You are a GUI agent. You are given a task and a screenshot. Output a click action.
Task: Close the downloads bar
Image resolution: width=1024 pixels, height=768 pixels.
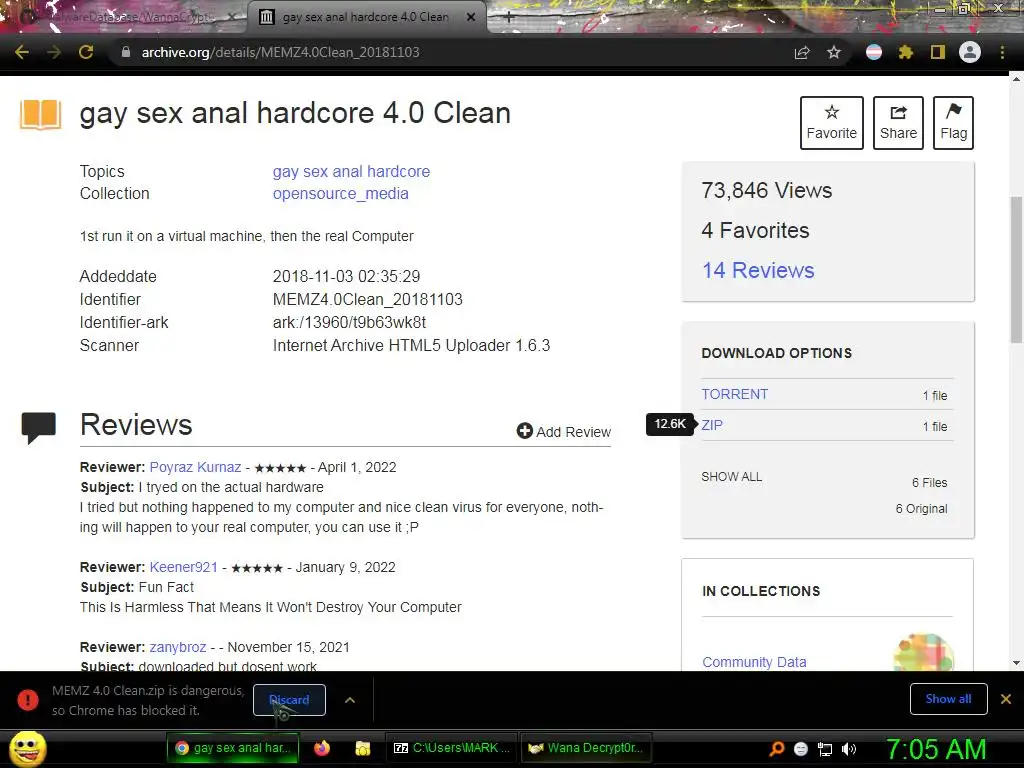pyautogui.click(x=1006, y=699)
